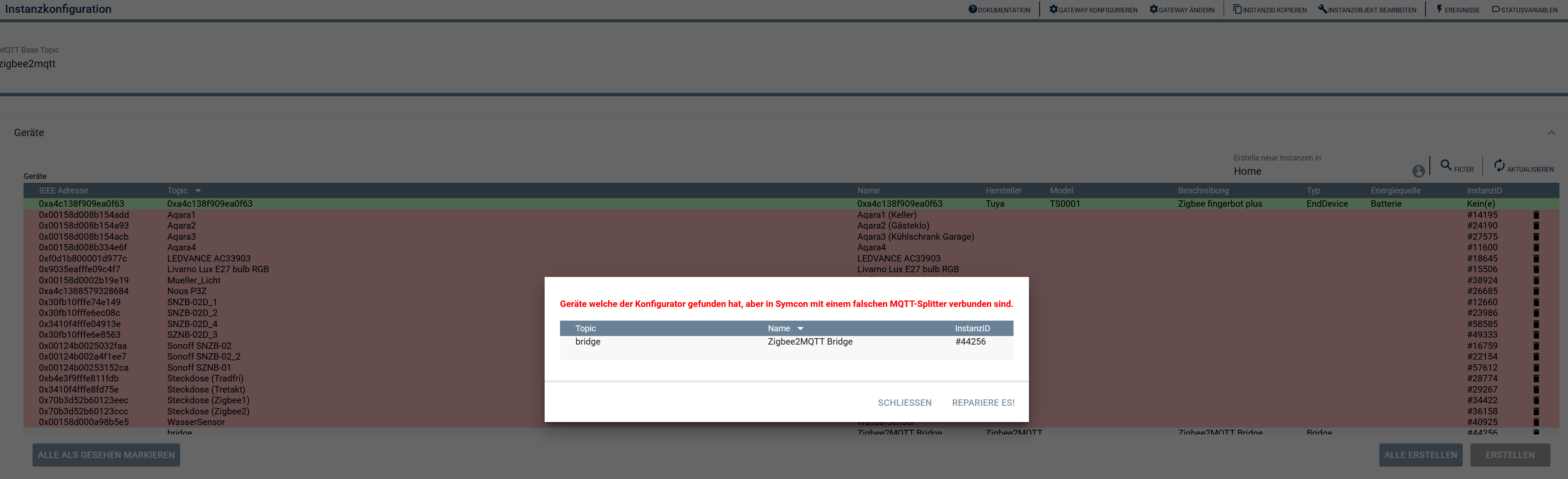Click Alle als gesehen markieren button
Screen dimensions: 1568x479
tap(106, 455)
